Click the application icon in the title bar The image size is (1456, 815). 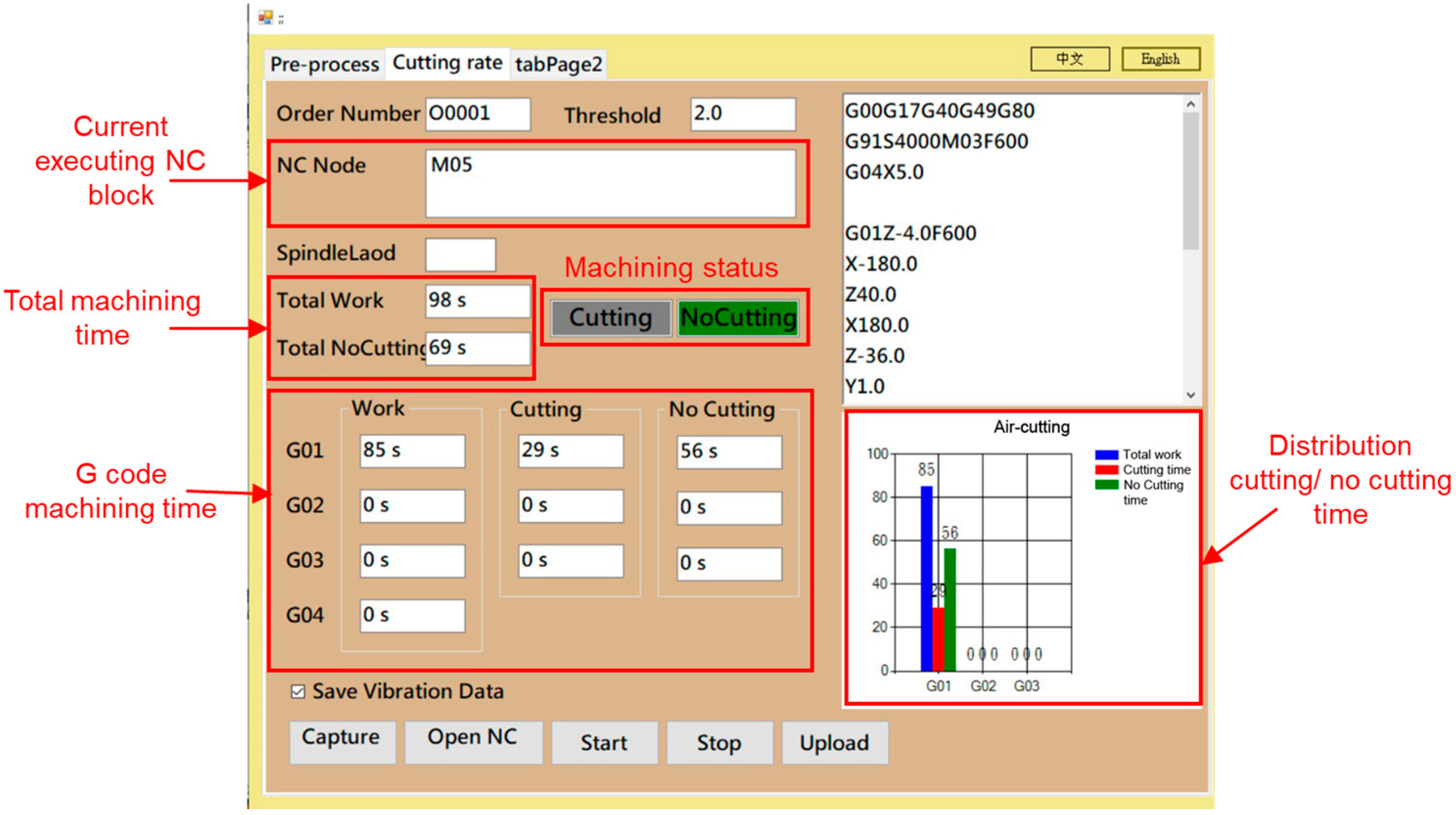coord(265,18)
